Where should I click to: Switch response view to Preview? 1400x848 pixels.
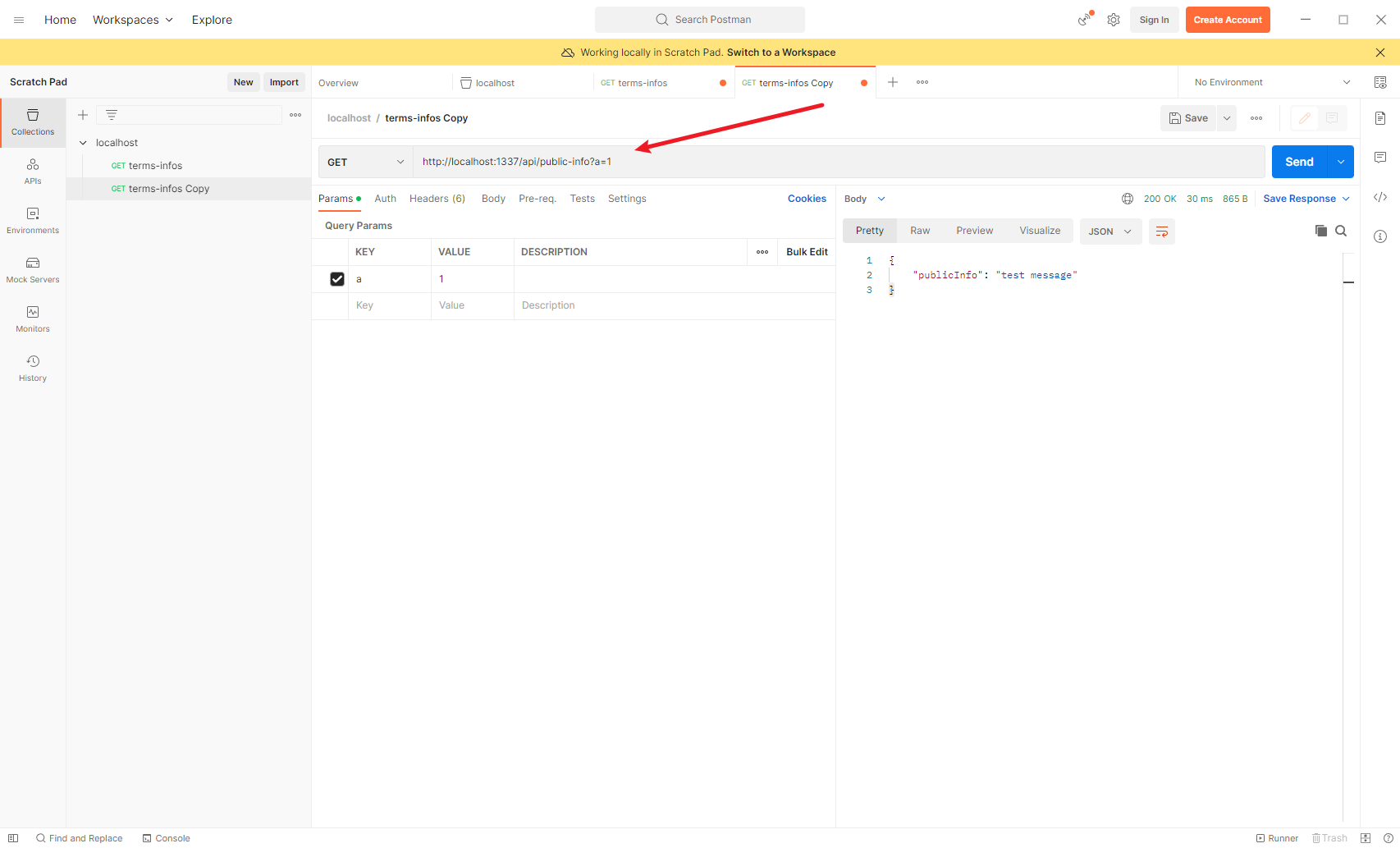[974, 231]
